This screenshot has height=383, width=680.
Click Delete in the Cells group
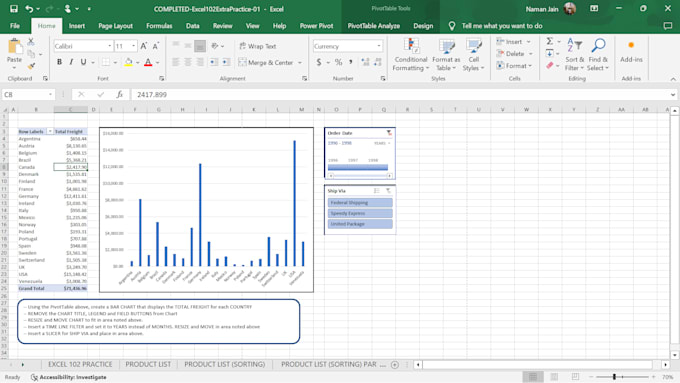(x=511, y=54)
